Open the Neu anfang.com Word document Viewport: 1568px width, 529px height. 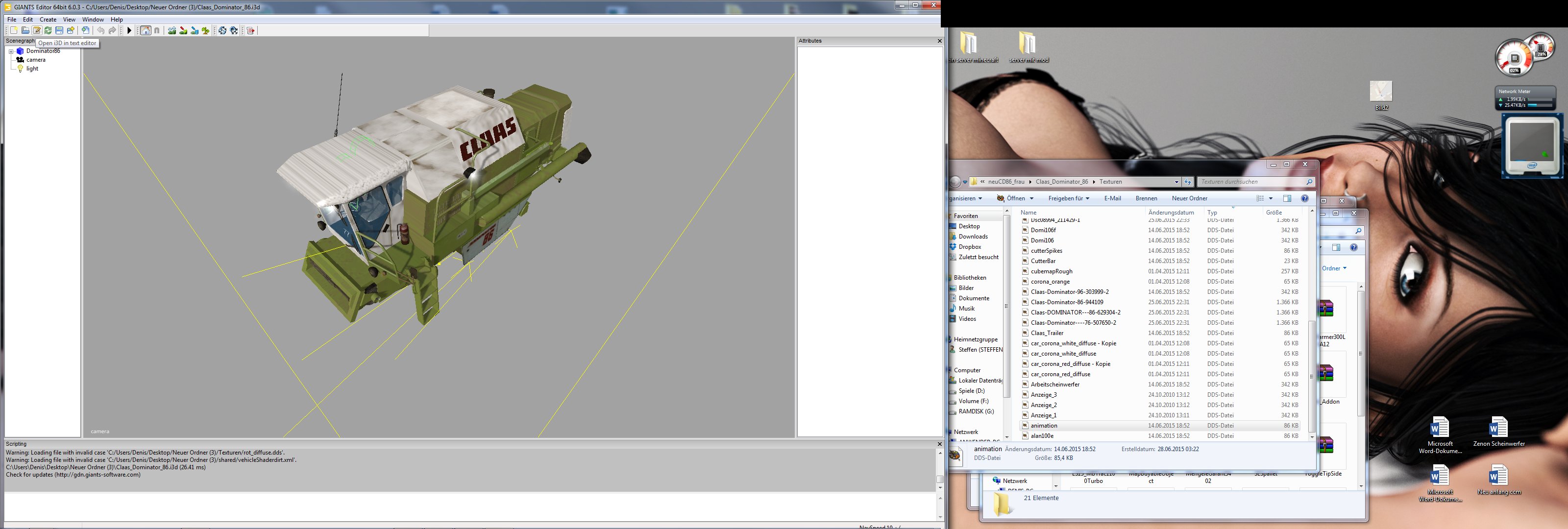(1498, 481)
